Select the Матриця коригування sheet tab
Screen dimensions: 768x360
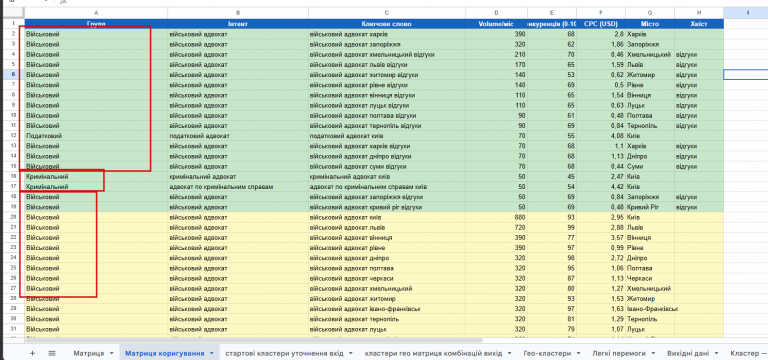tap(165, 353)
